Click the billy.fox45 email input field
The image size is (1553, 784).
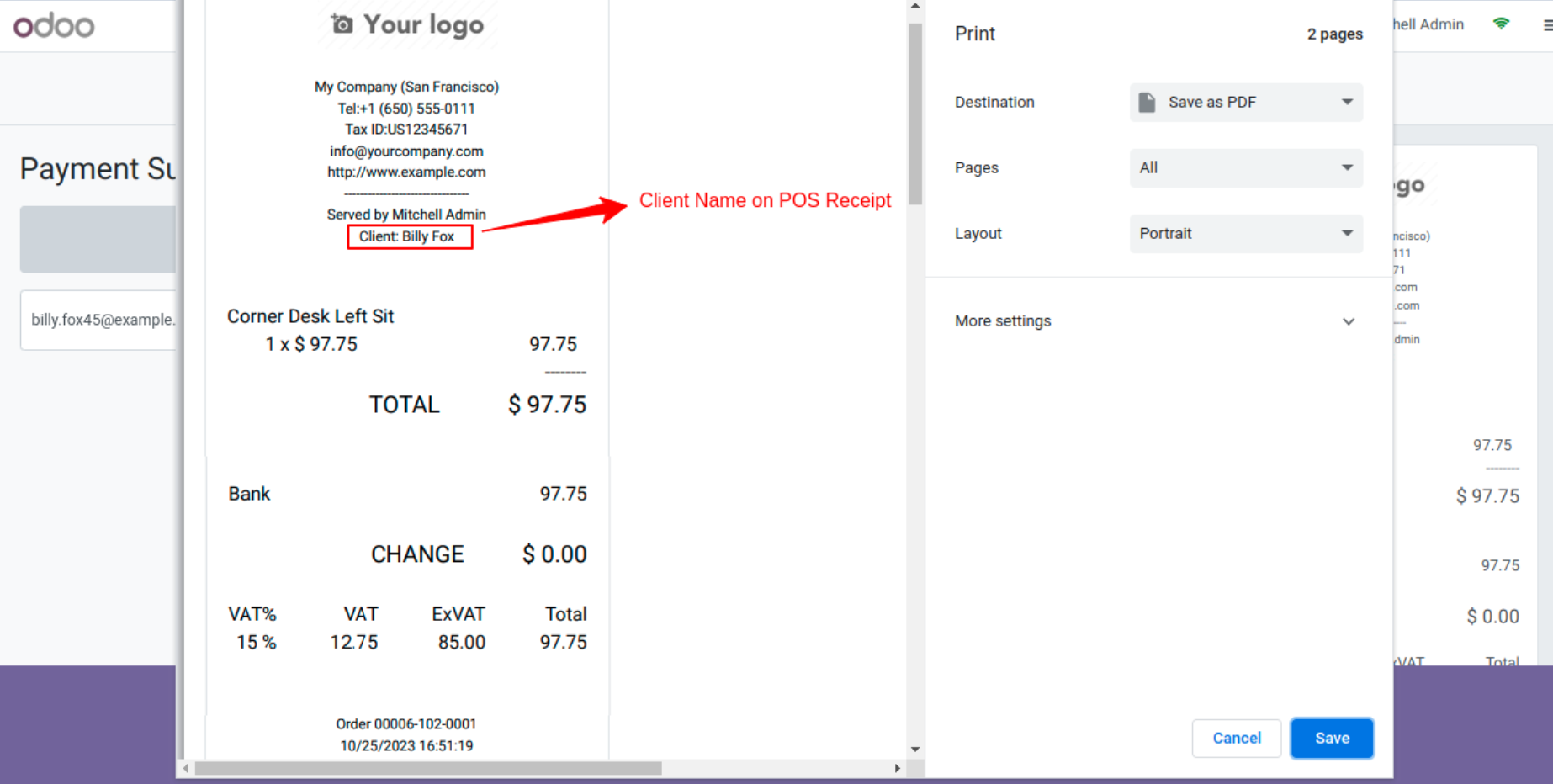[x=98, y=320]
